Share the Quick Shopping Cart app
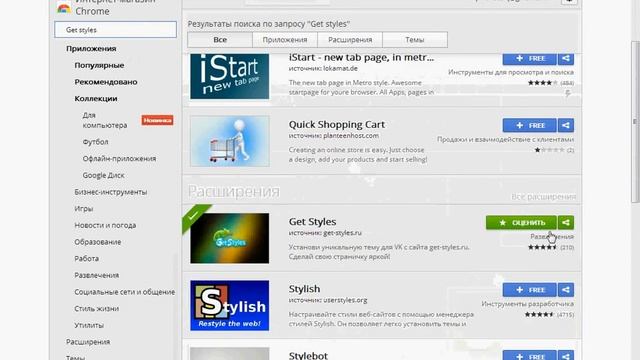This screenshot has width=640, height=360. 566,125
